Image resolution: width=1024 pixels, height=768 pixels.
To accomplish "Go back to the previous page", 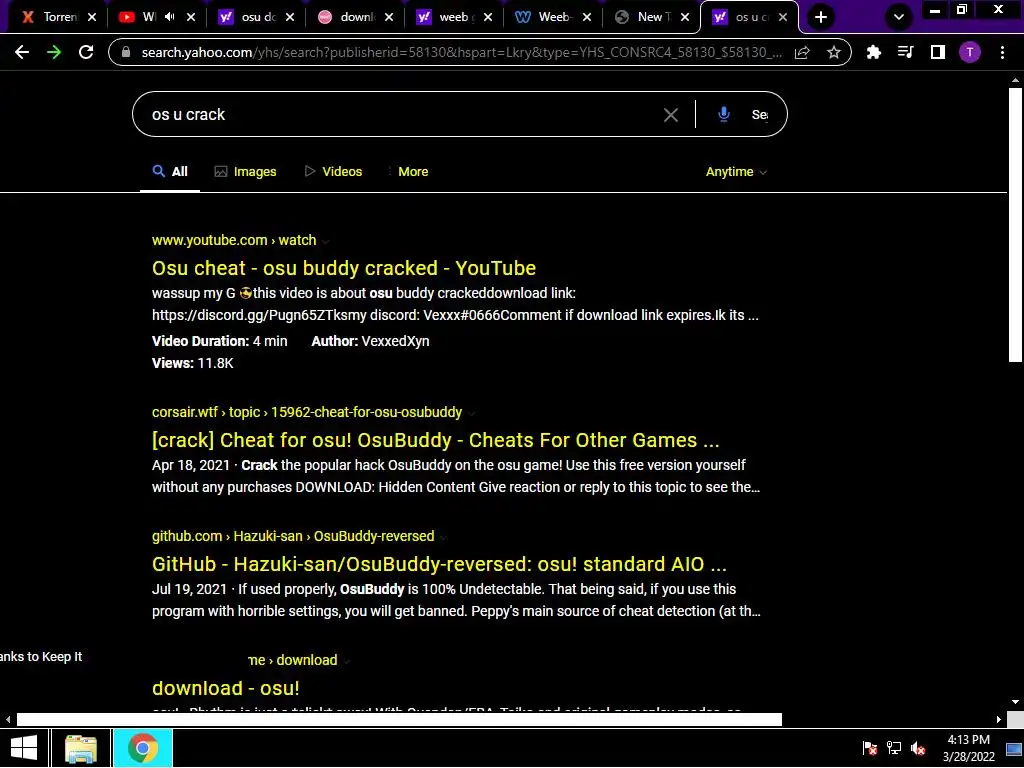I will coord(22,52).
